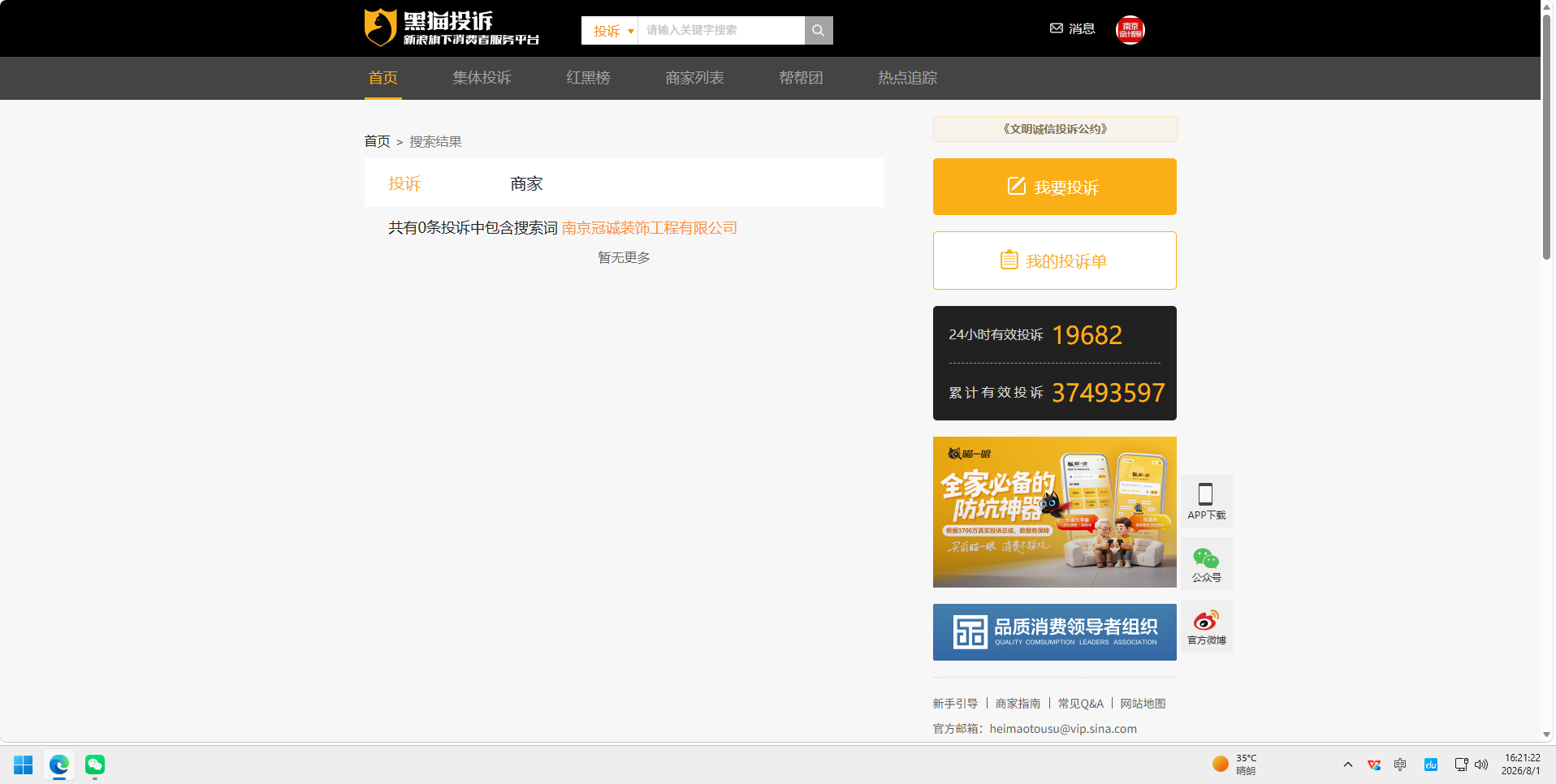Open the 商家列表 navigation item
Viewport: 1556px width, 784px height.
point(694,78)
